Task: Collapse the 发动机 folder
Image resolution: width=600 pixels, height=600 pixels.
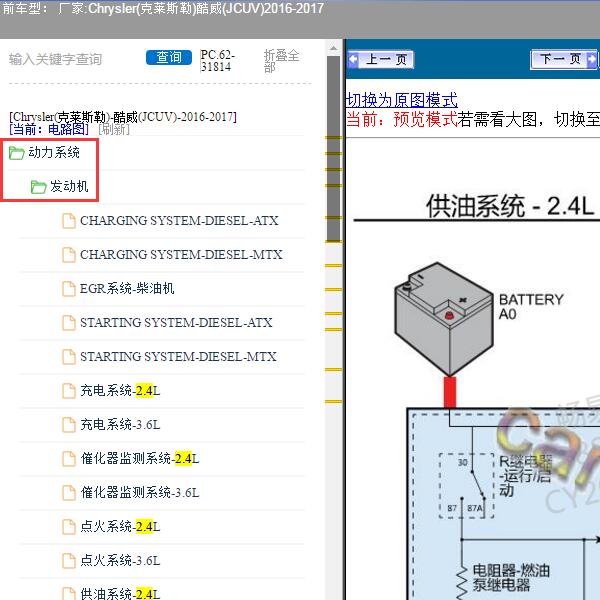Action: (x=69, y=186)
